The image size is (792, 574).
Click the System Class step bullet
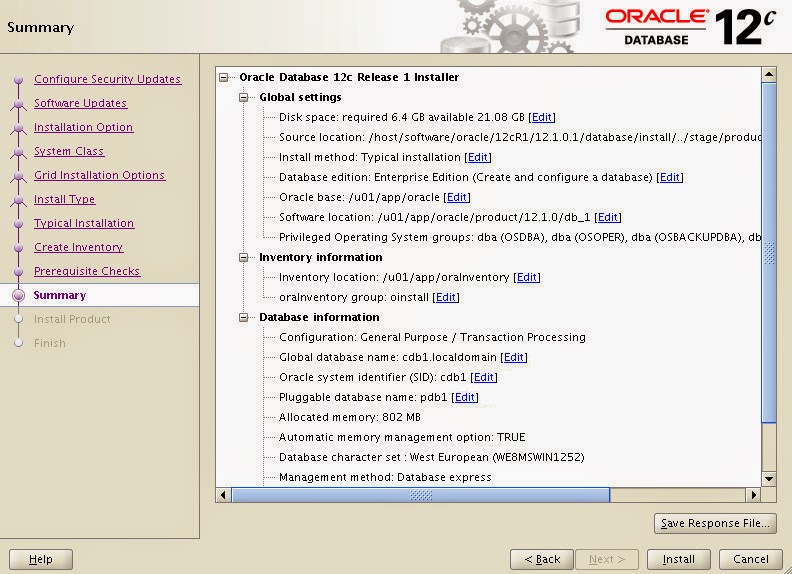19,152
